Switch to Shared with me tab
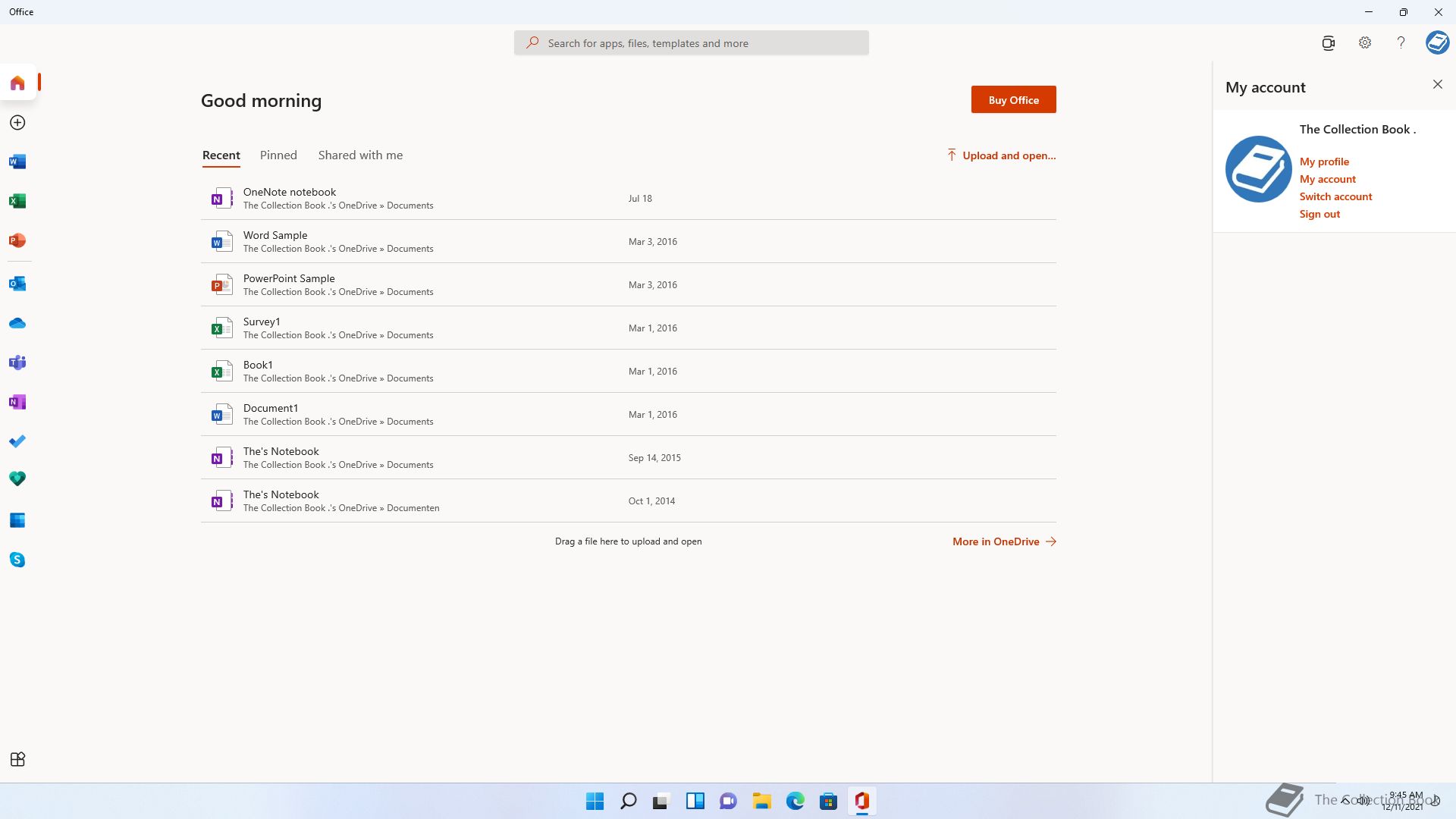Viewport: 1456px width, 819px height. pos(360,155)
